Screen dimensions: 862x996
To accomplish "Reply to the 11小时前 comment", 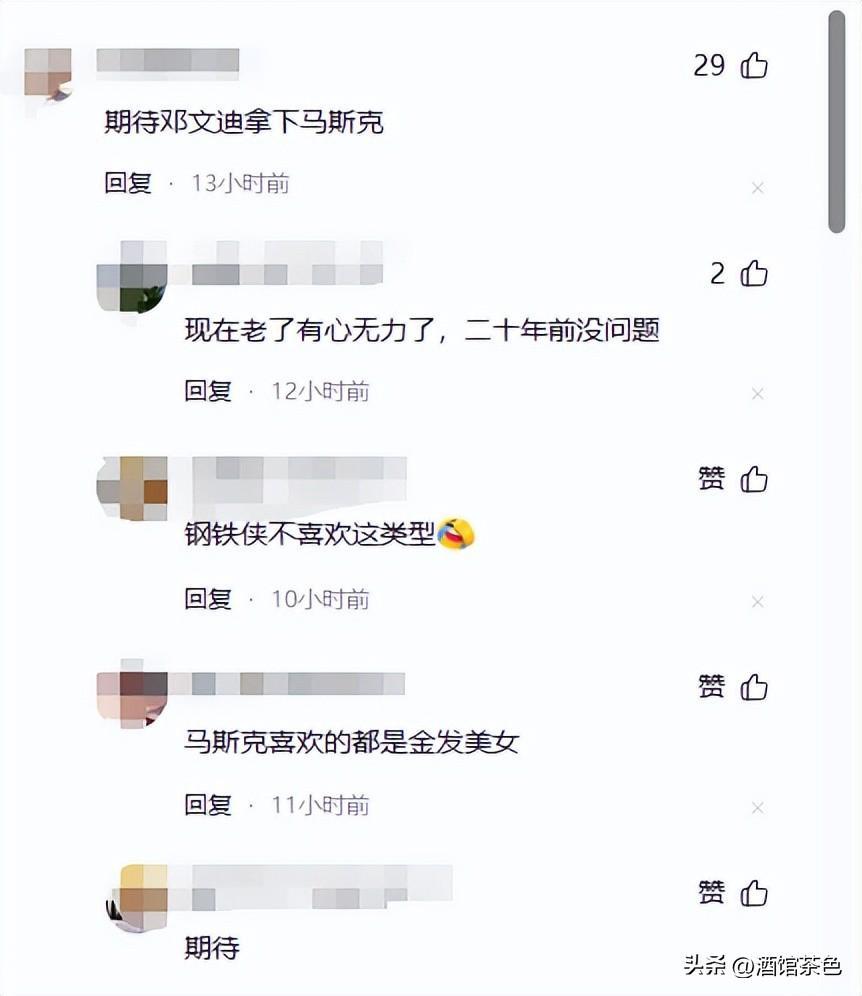I will (x=208, y=805).
